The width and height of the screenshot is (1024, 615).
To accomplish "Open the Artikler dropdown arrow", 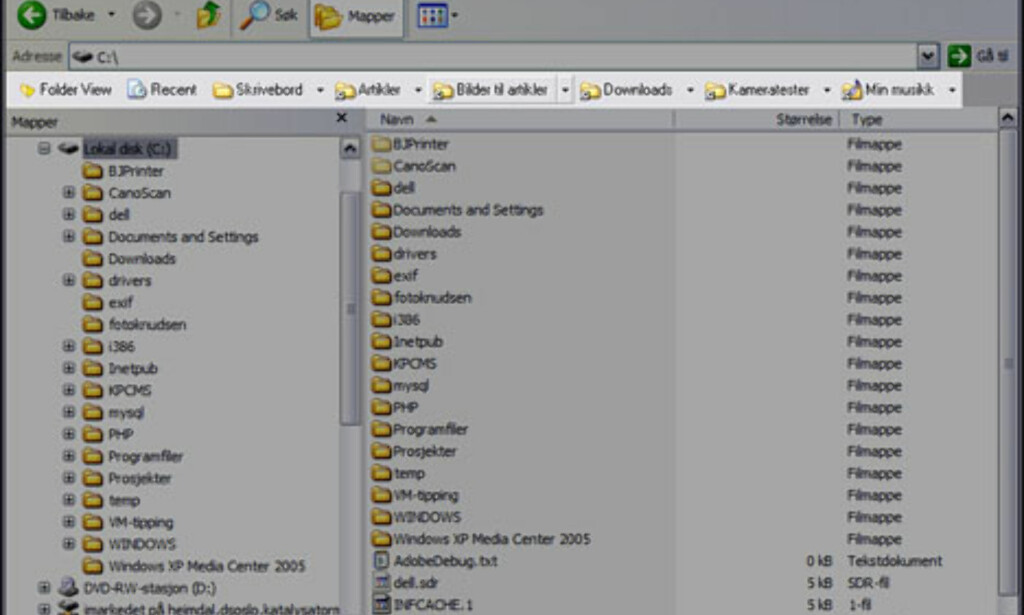I will (418, 89).
